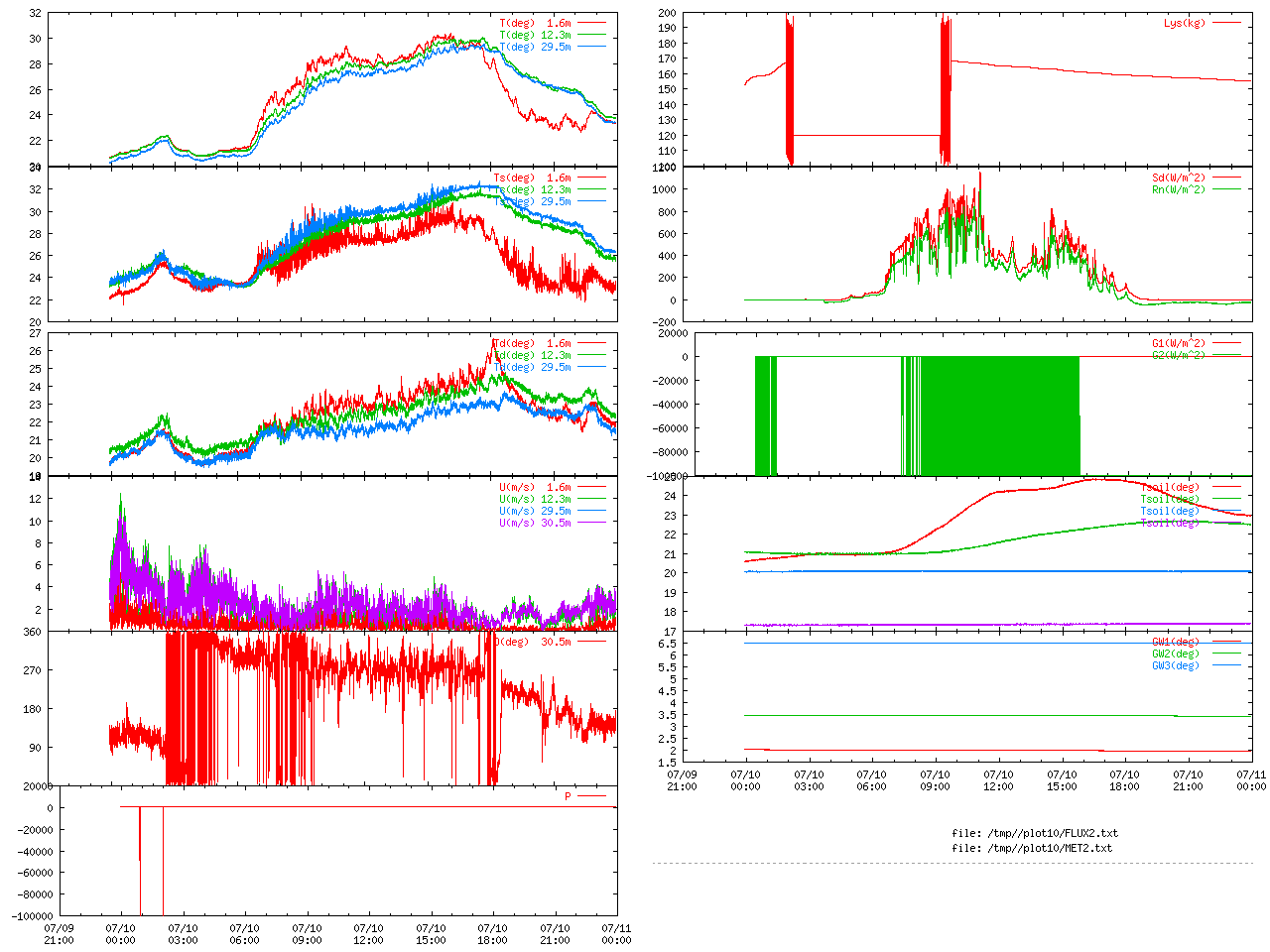Click the "Lys(kg)" legend label
The image size is (1270, 952).
pos(1185,23)
